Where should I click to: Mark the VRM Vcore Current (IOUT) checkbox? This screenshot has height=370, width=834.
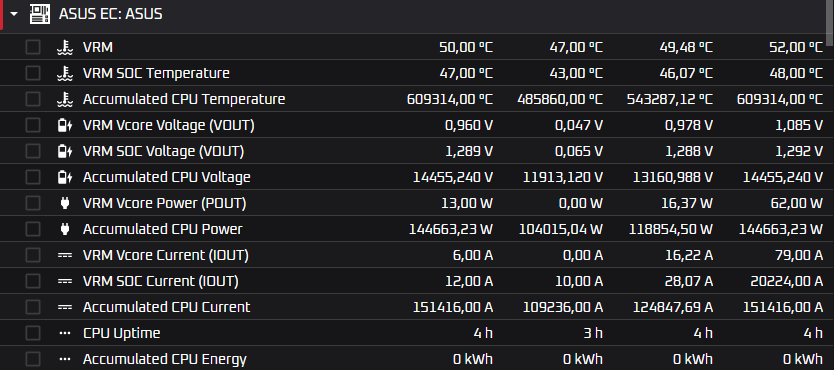(x=33, y=255)
